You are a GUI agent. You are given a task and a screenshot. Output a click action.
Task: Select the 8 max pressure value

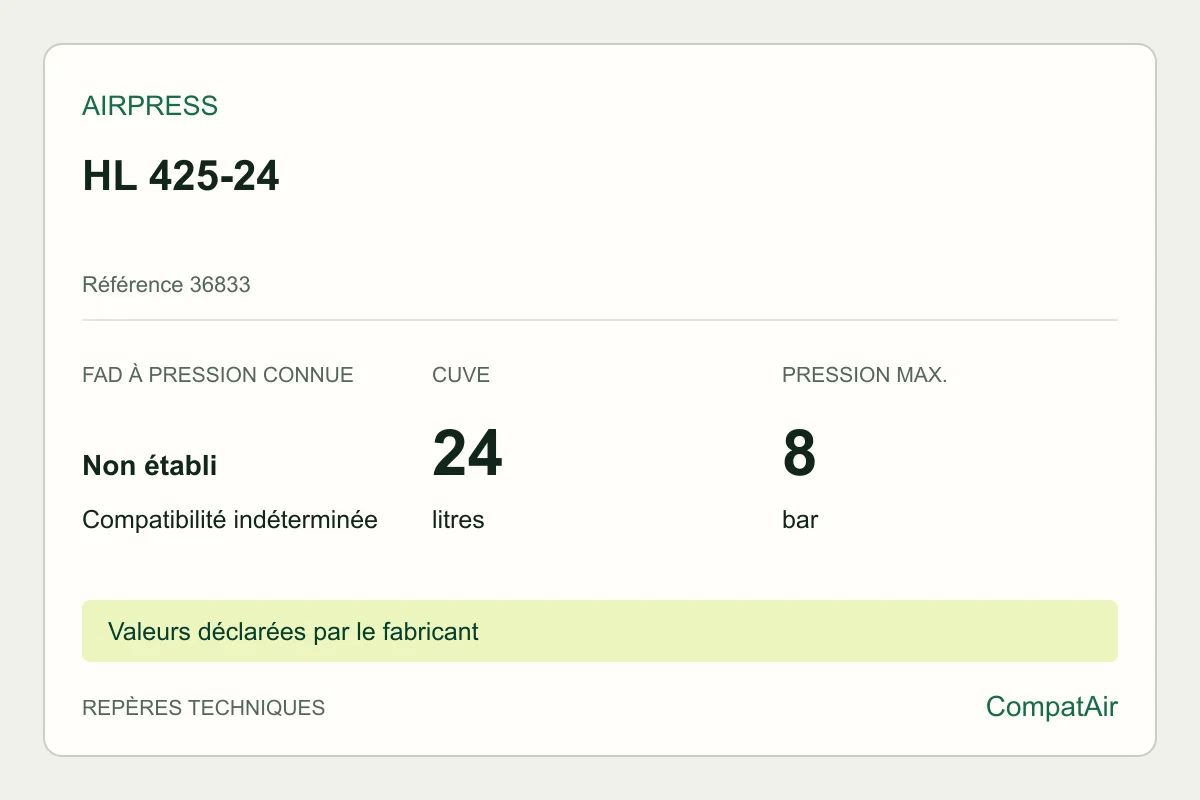(x=799, y=454)
